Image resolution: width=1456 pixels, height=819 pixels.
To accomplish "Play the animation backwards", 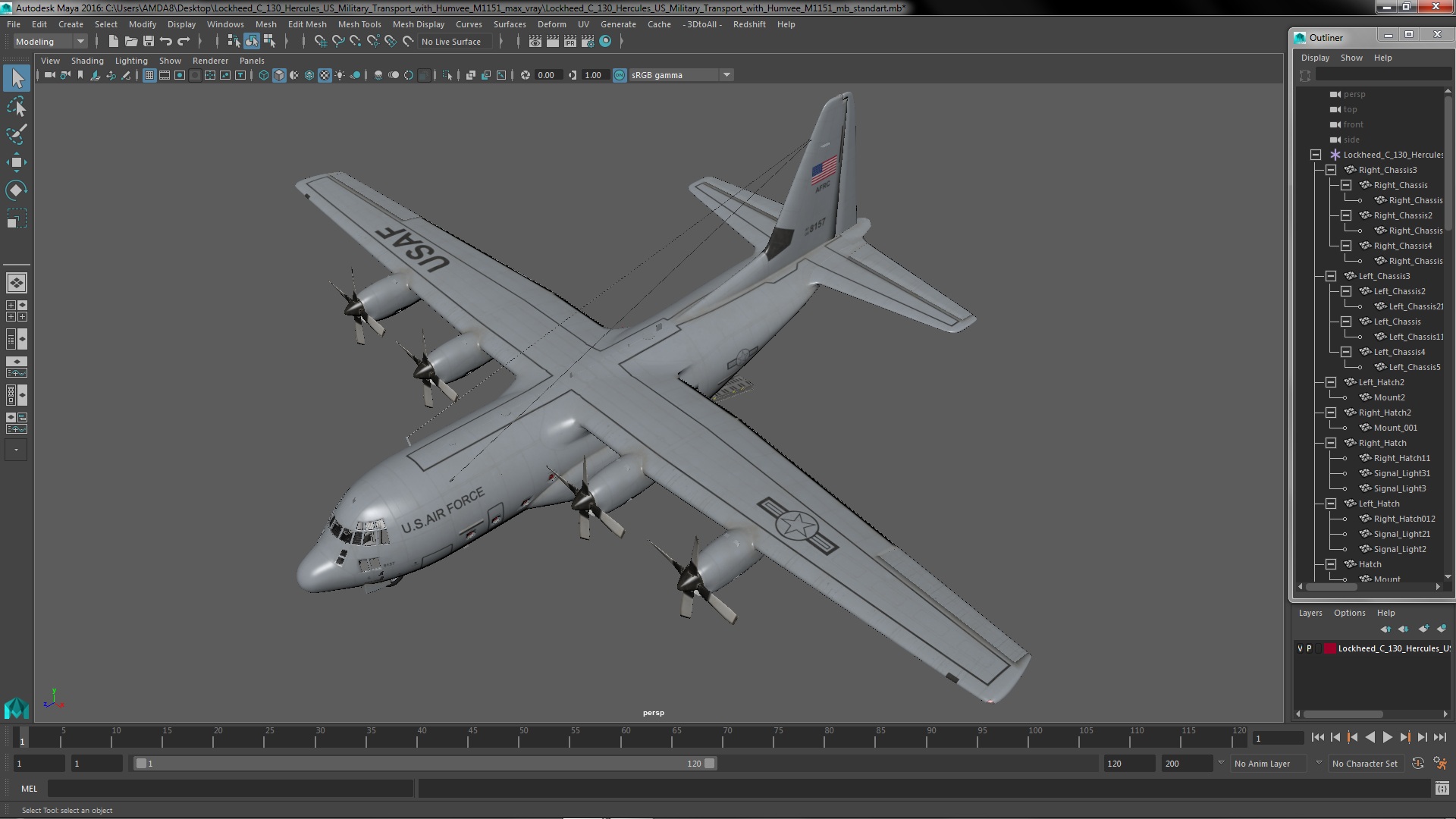I will [x=1370, y=737].
